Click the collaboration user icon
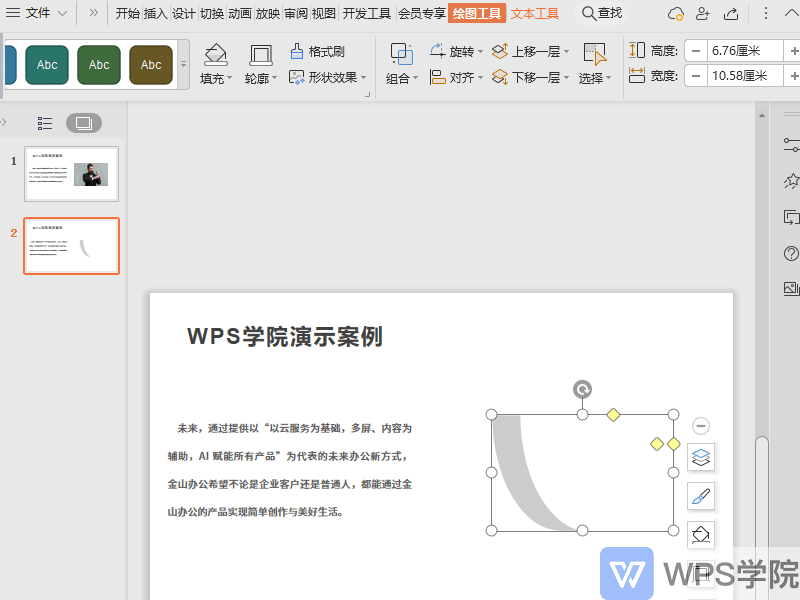The image size is (800, 600). point(703,13)
